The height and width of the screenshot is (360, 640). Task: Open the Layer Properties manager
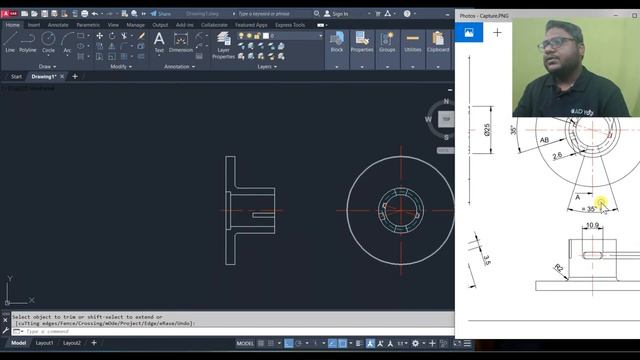[x=223, y=45]
